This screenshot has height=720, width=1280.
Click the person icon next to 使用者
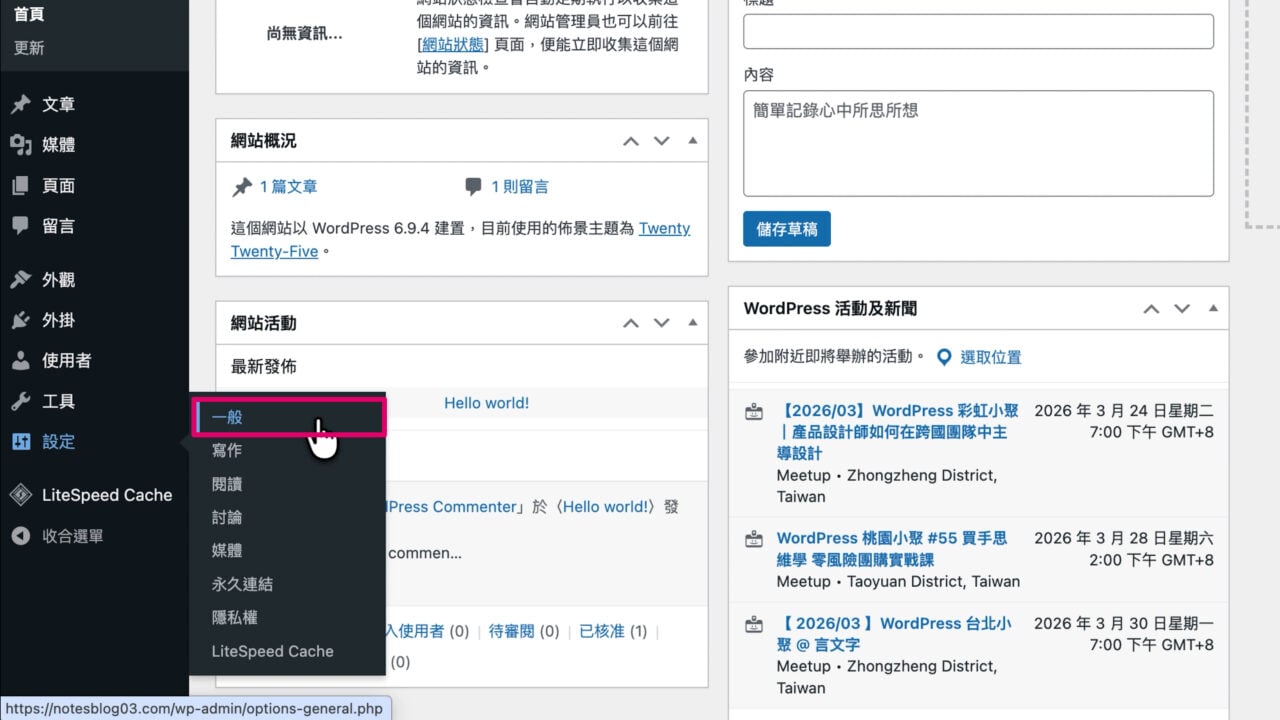[x=21, y=361]
